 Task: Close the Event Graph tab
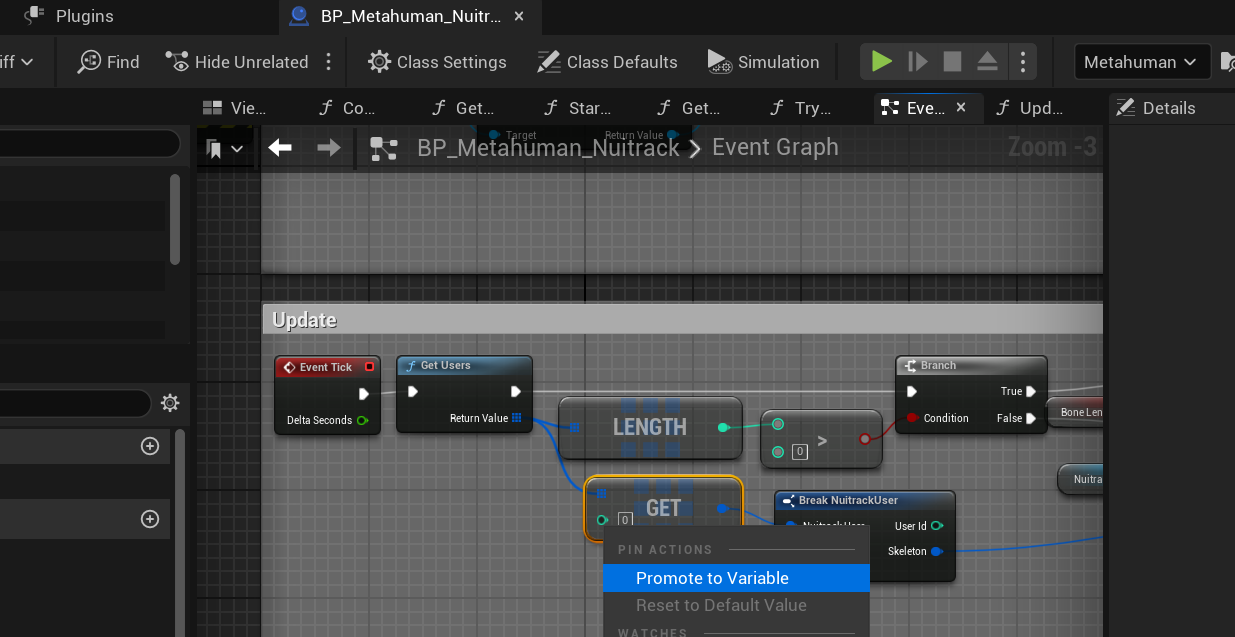(961, 108)
